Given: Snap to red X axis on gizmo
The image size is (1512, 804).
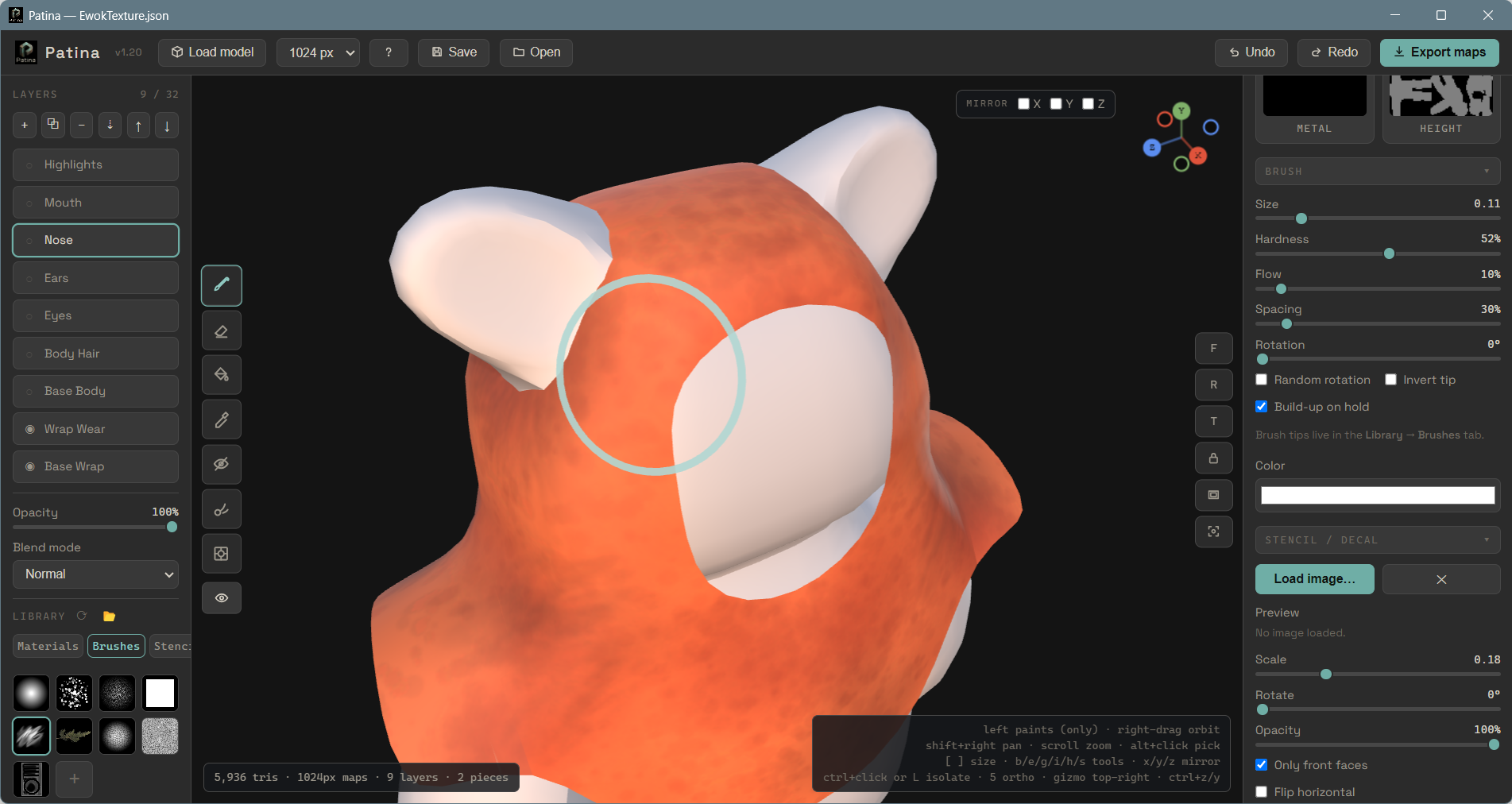Looking at the screenshot, I should [x=1198, y=156].
